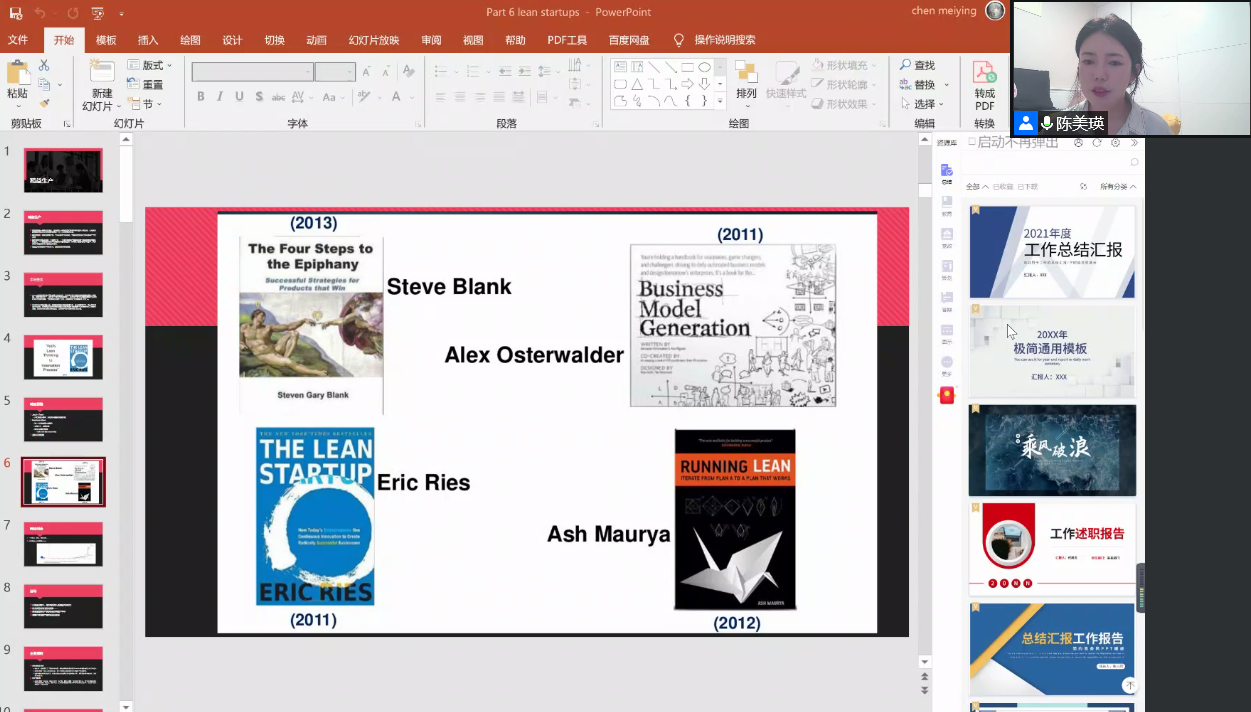
Task: Refresh the template panel header
Action: pyautogui.click(x=1097, y=143)
